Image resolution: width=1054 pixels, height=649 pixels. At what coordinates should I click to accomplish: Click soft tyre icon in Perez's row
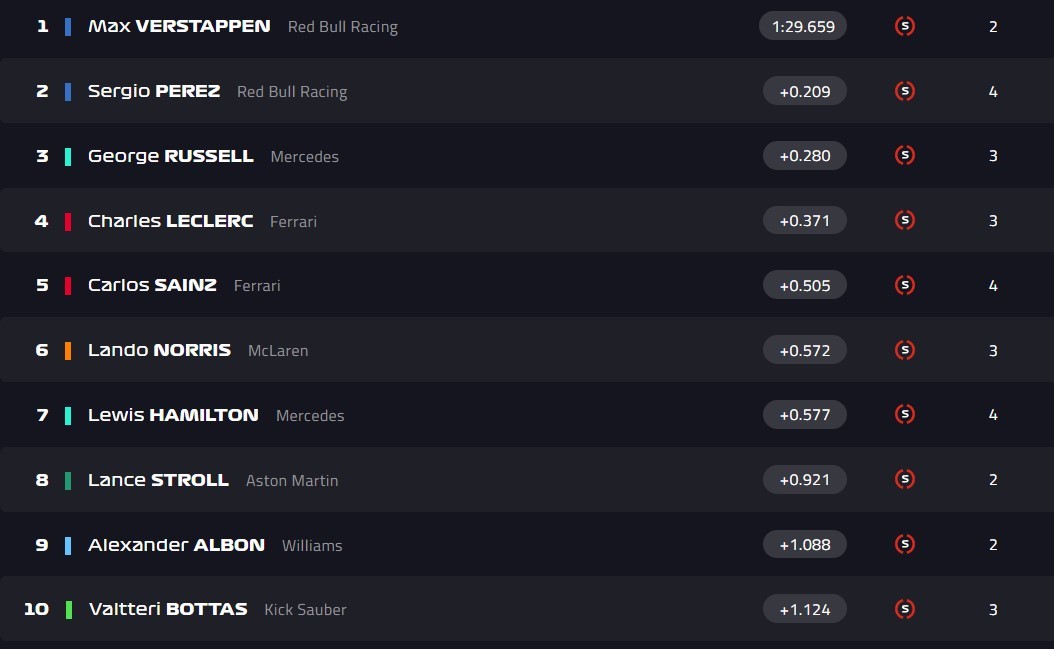coord(905,91)
